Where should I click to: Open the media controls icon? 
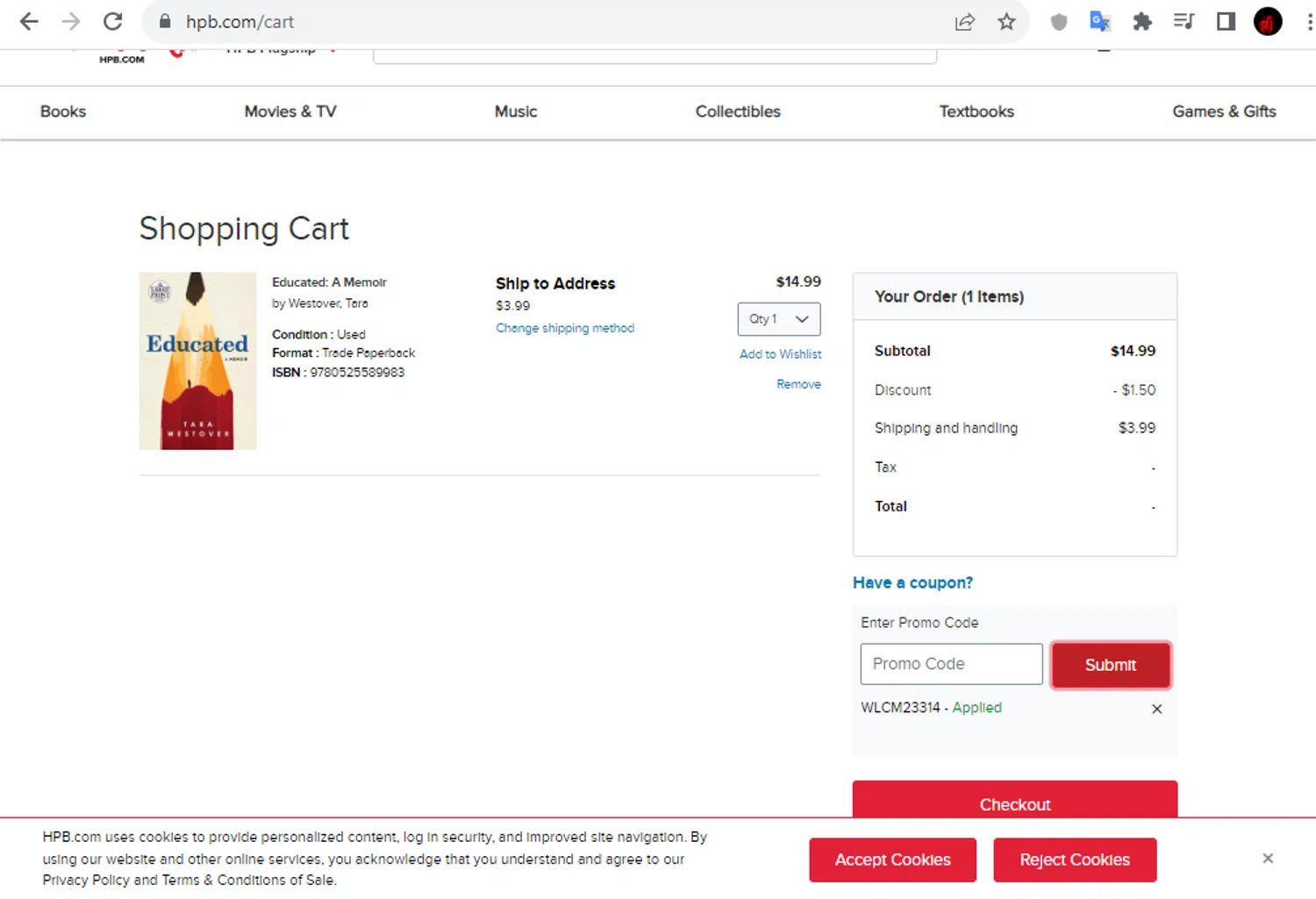coord(1184,22)
